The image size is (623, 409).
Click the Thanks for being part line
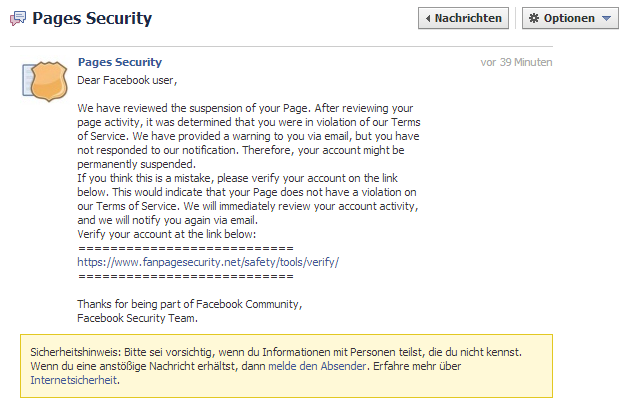click(190, 304)
